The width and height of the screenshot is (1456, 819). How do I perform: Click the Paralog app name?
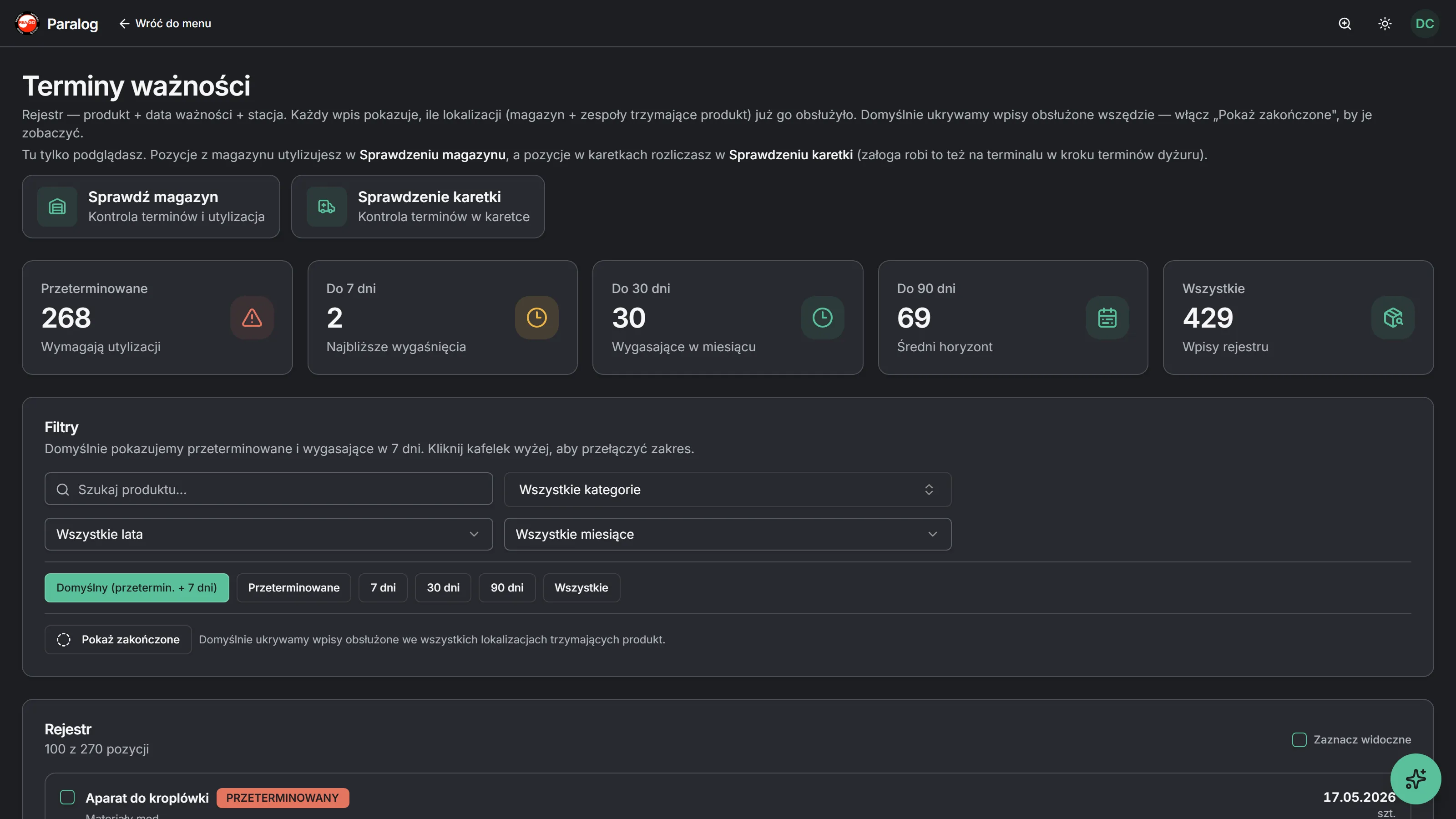72,24
